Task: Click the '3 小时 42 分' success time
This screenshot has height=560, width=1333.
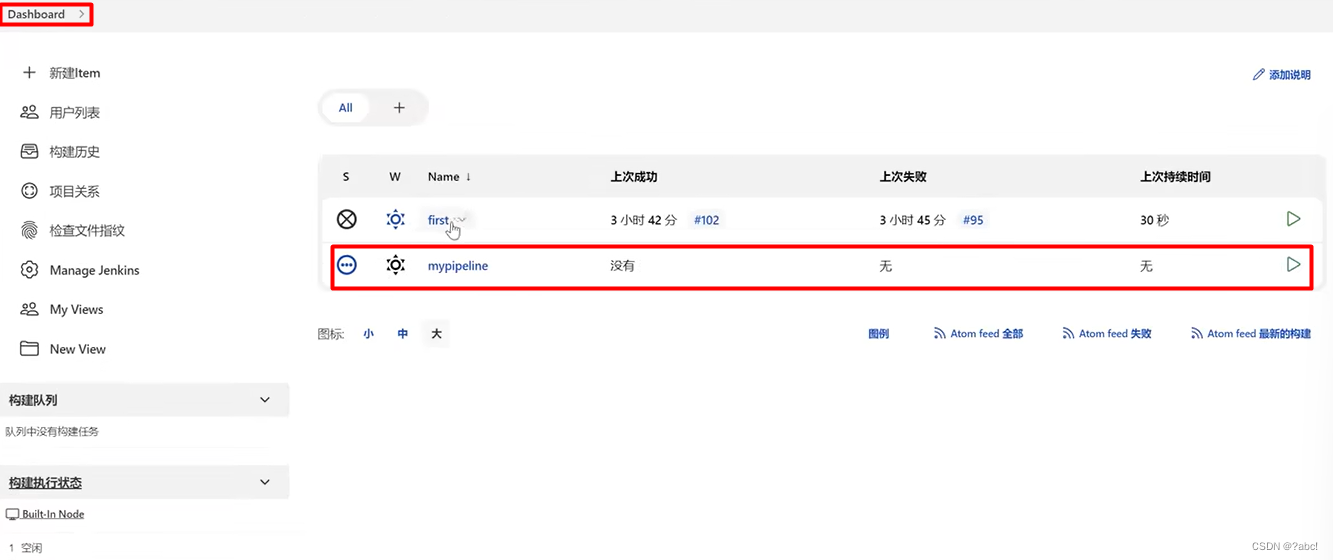Action: (x=644, y=220)
